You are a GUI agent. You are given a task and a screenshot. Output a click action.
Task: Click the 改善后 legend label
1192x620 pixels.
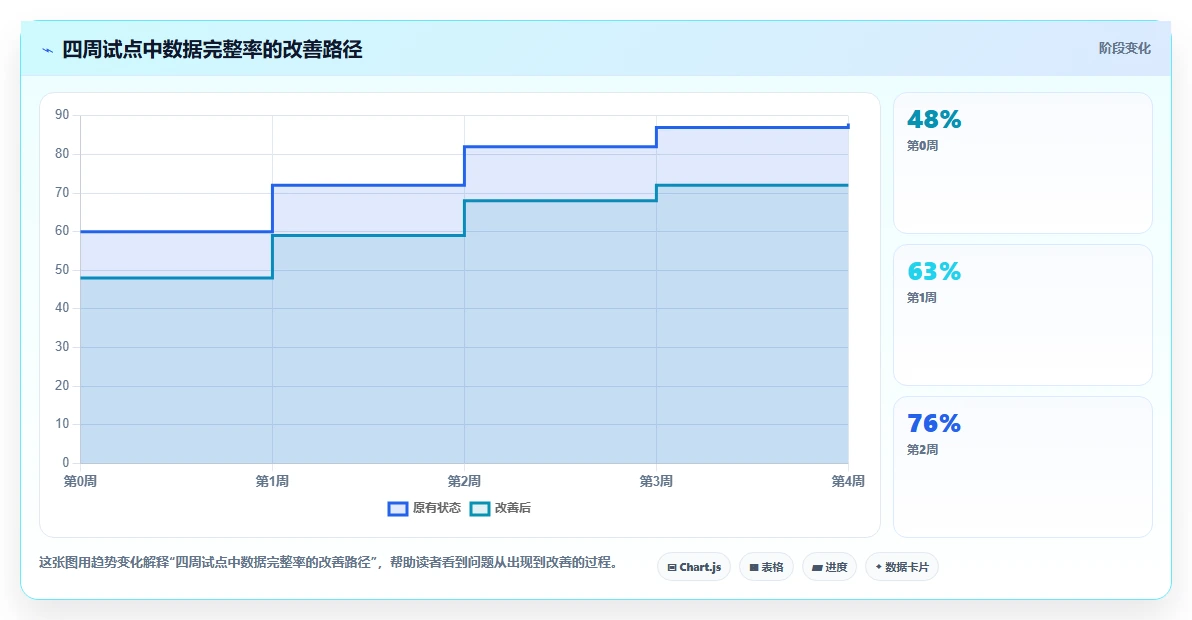(x=512, y=508)
